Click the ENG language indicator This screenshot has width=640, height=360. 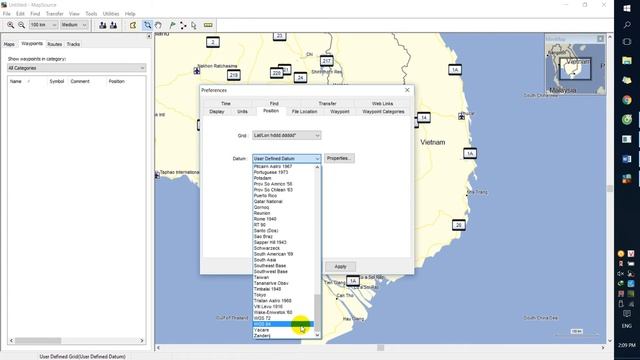627,326
